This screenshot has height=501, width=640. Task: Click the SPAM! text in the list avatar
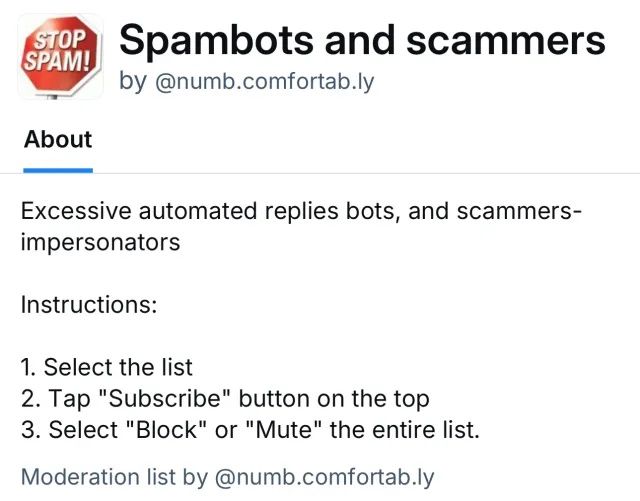(x=60, y=62)
